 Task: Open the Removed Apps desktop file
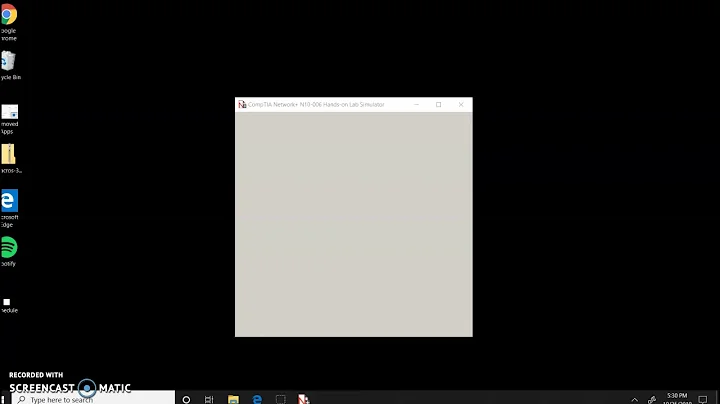click(9, 119)
